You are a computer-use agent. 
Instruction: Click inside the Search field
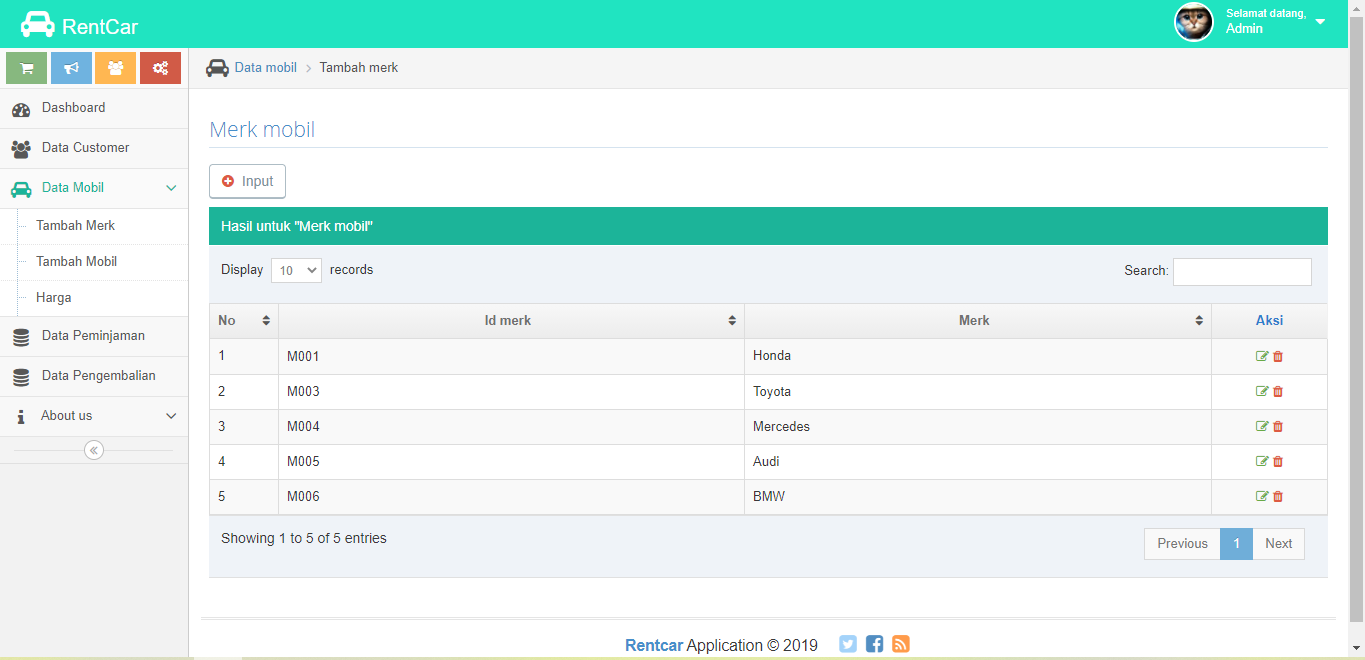coord(1242,271)
